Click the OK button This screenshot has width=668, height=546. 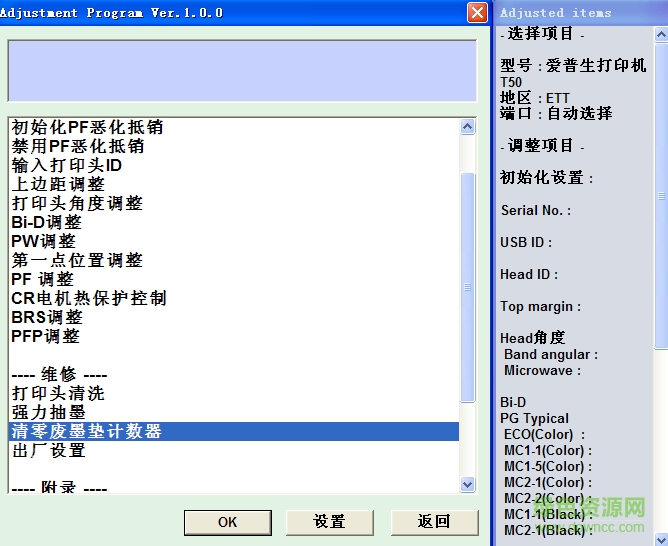pos(227,522)
